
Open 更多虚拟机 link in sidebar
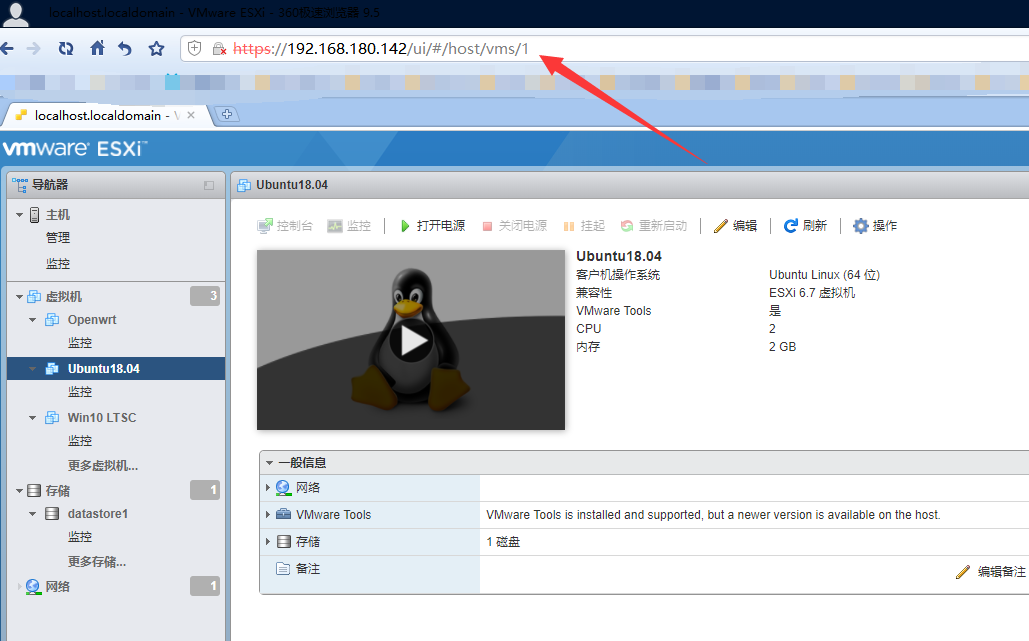click(x=104, y=463)
